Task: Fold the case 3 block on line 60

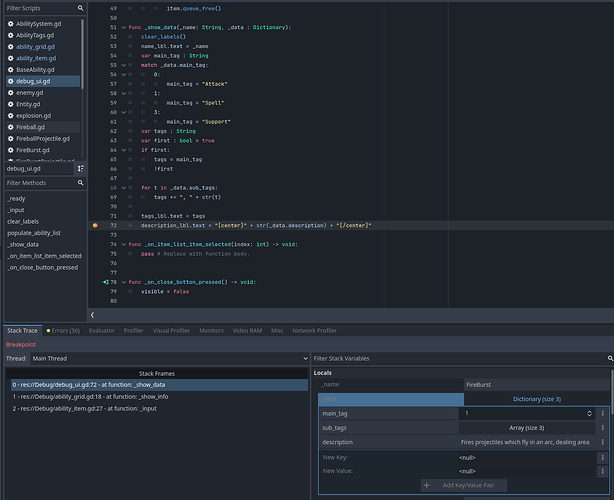Action: coord(123,112)
